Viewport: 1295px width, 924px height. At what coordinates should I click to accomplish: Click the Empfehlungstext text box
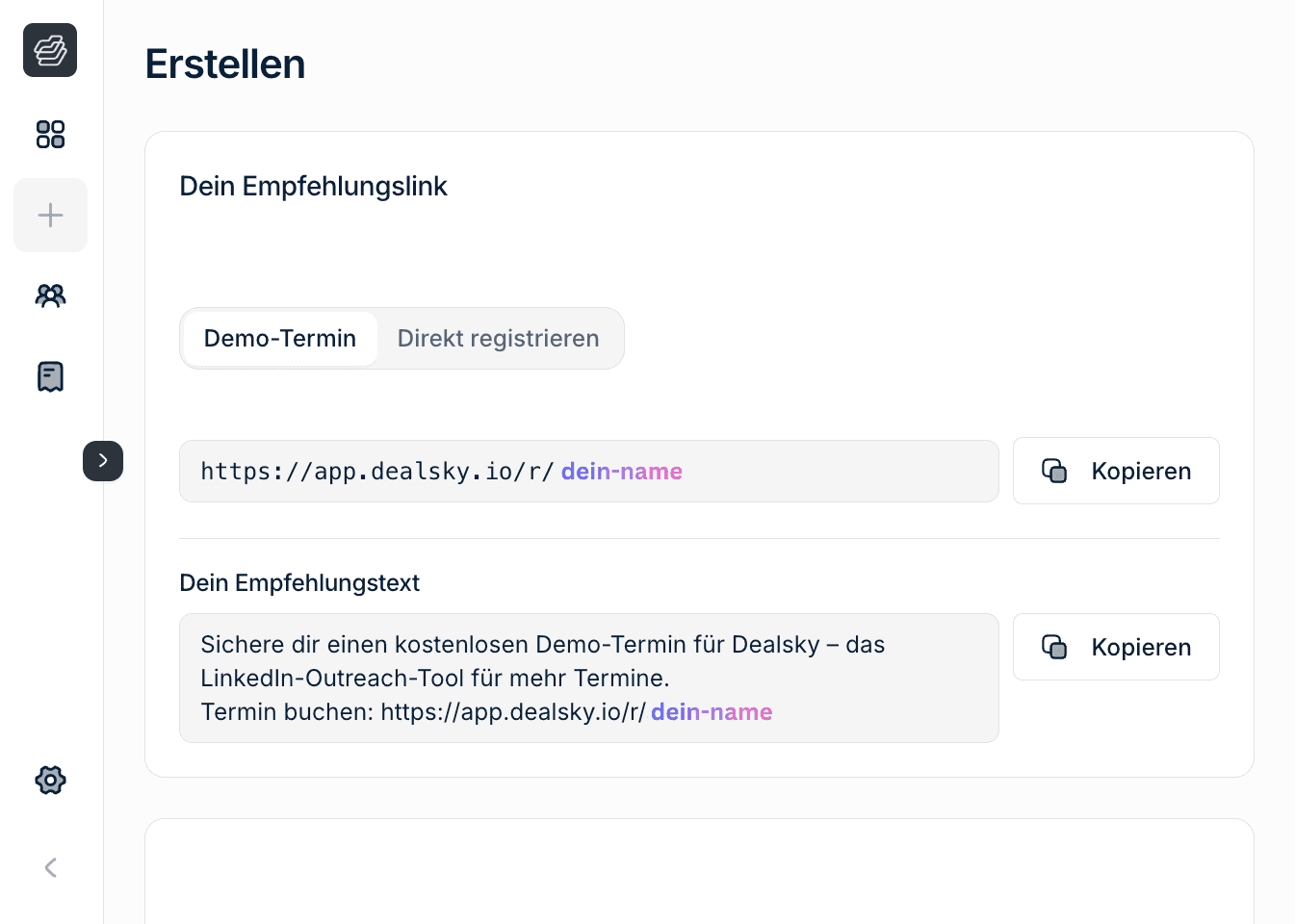[589, 678]
